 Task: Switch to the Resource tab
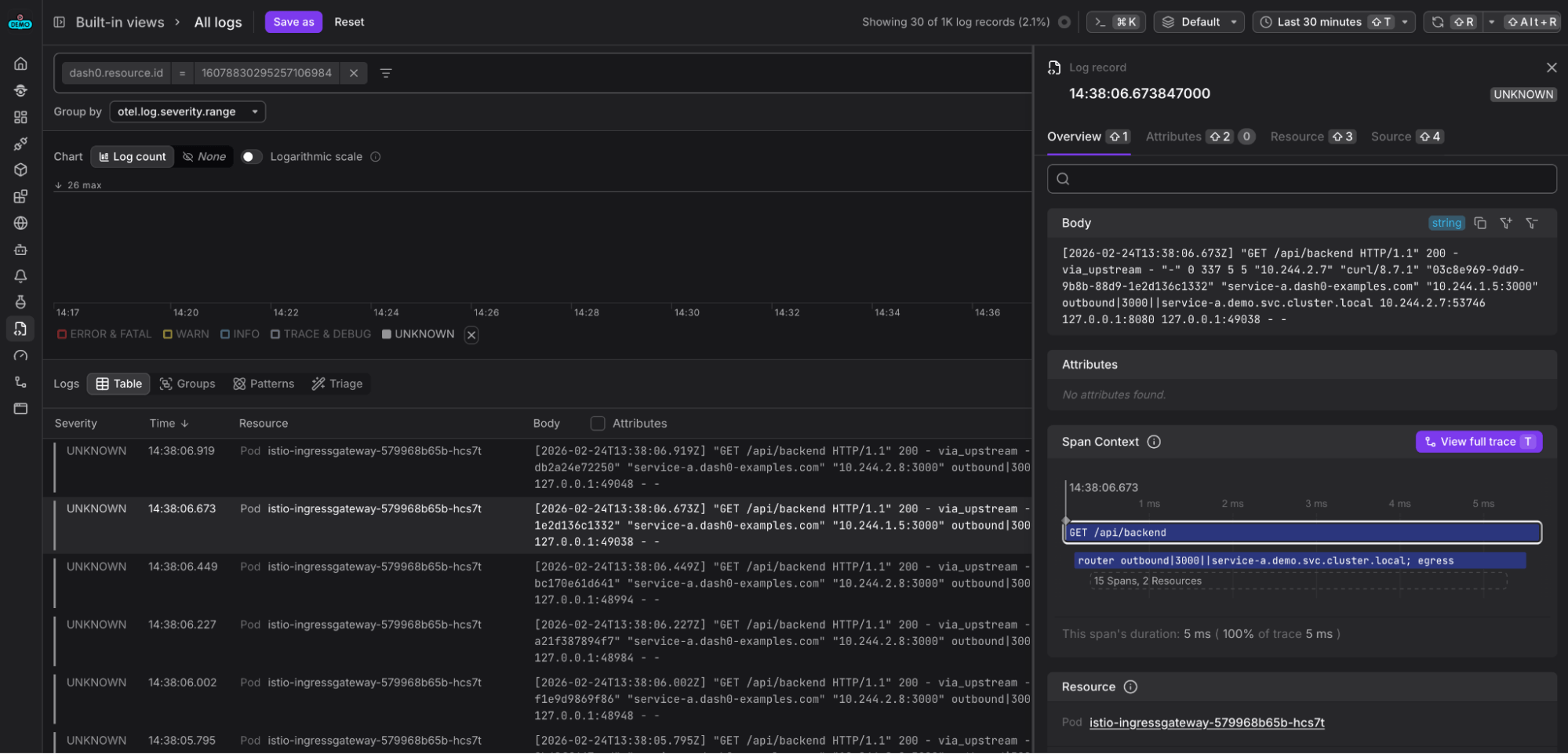[1313, 137]
